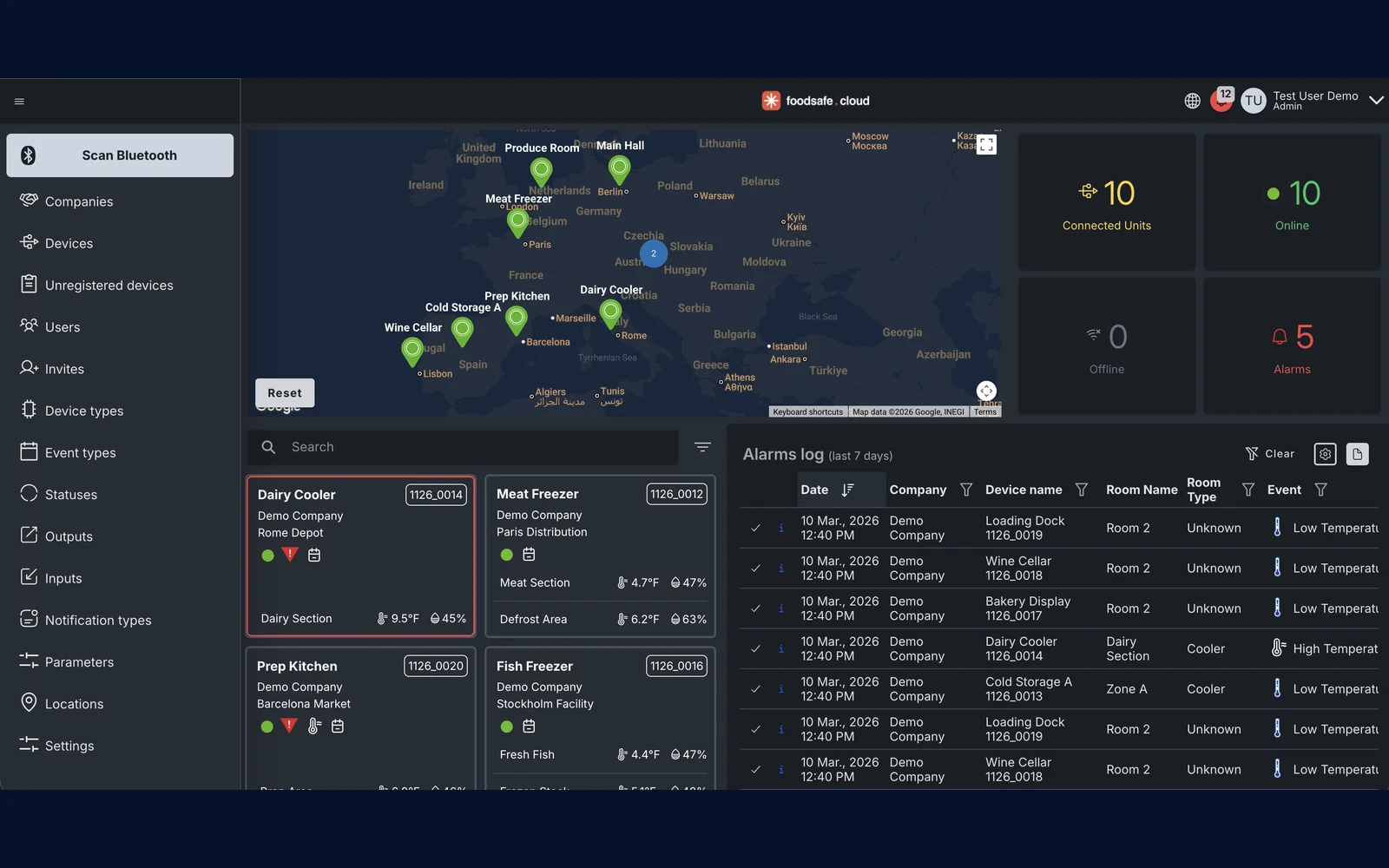Open notifications bell with 12 badge
Screen dimensions: 1389x868
click(1221, 101)
